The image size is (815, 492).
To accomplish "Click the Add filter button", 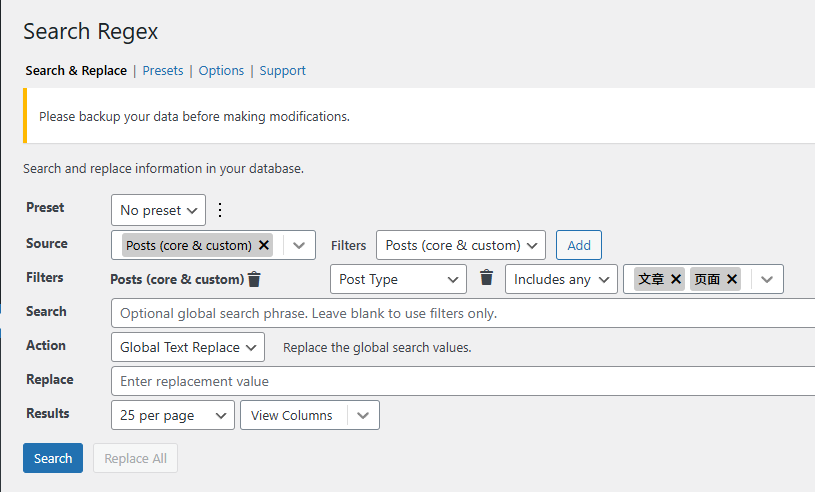I will tap(579, 245).
